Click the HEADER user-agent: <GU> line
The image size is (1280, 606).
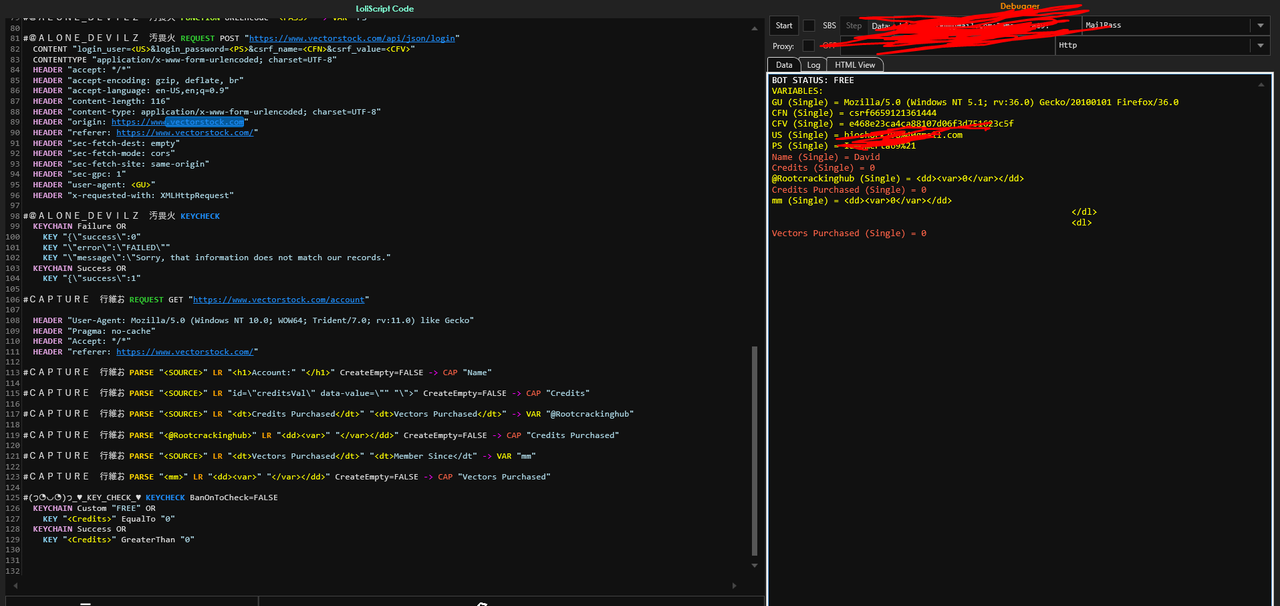(x=95, y=185)
